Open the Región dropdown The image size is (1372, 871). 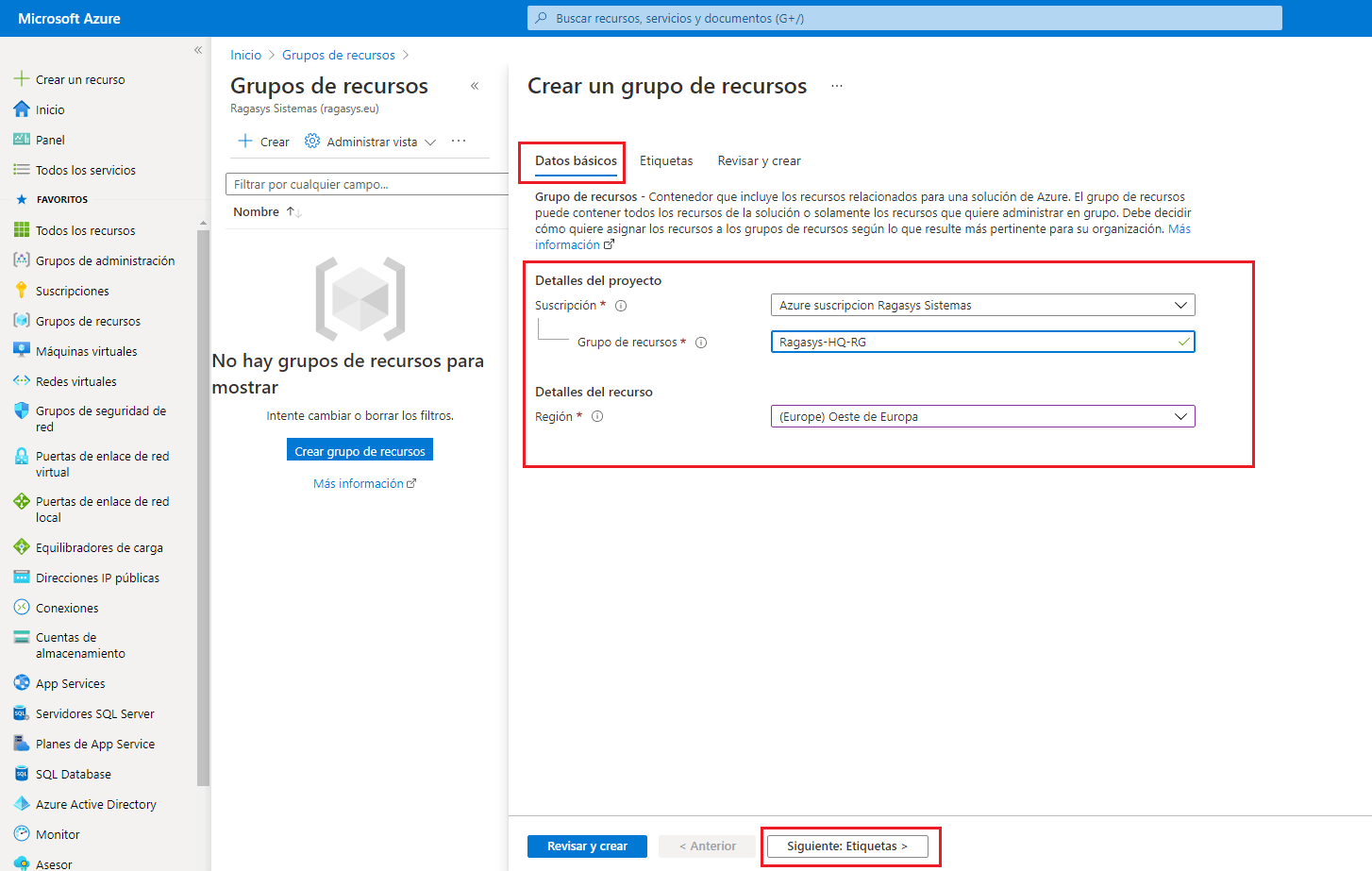982,416
